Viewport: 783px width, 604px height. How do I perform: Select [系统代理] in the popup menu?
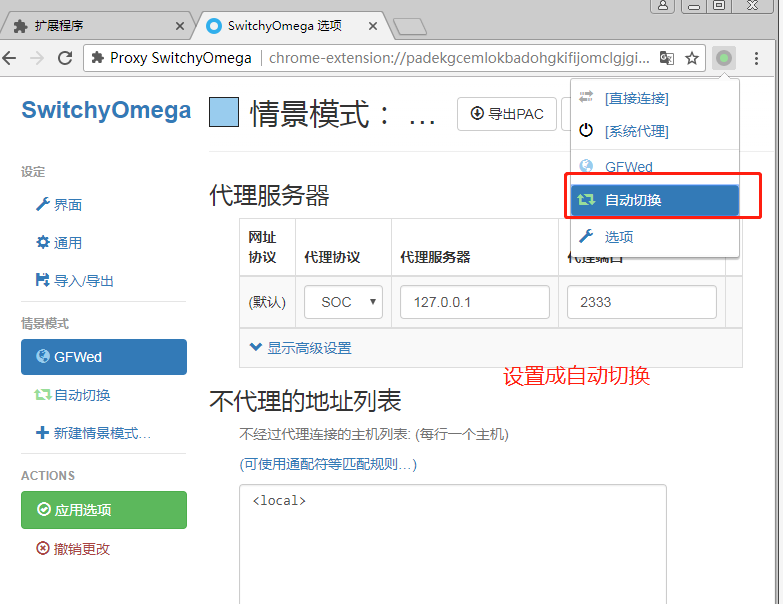tap(655, 131)
